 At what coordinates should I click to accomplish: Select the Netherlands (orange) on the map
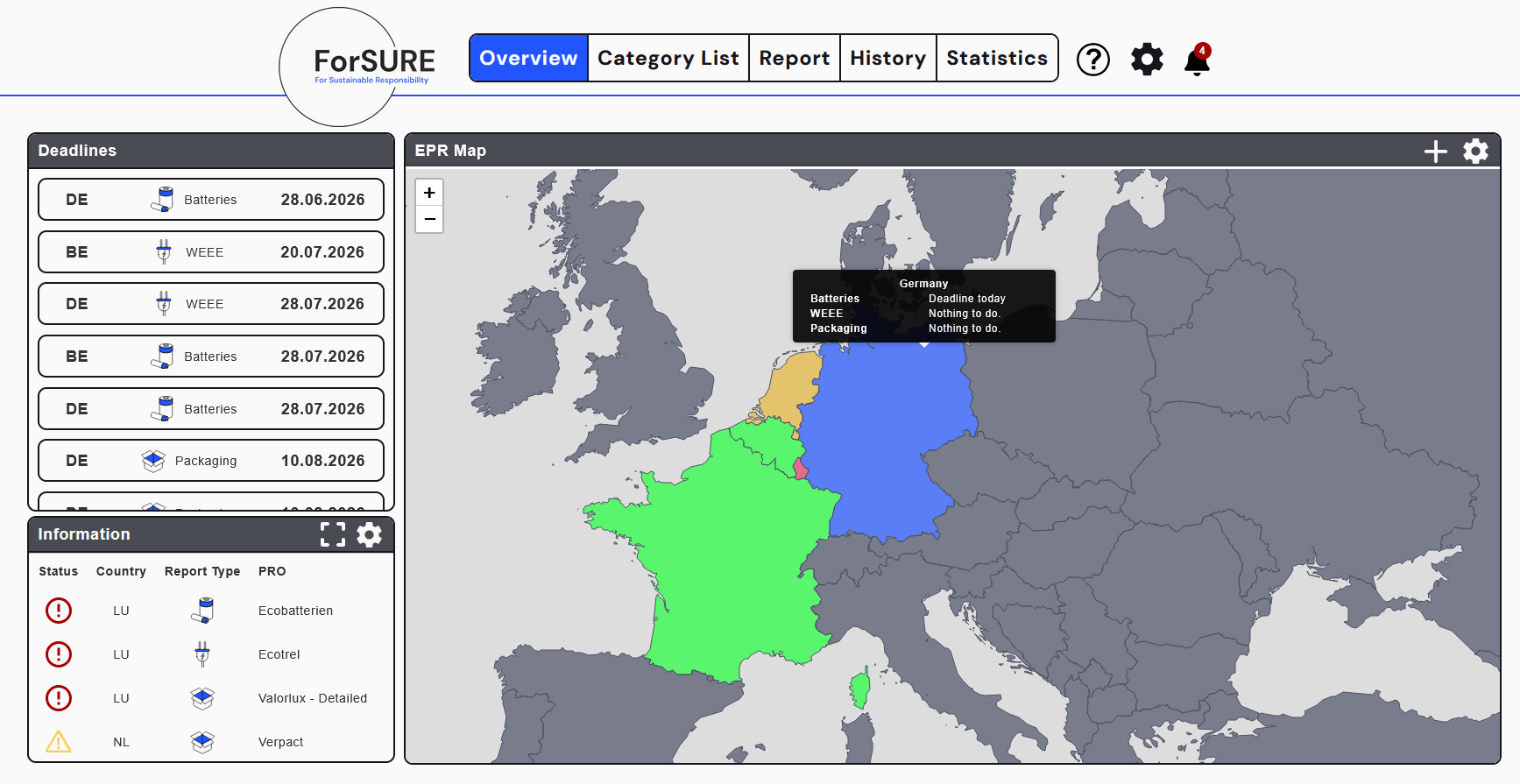click(793, 390)
